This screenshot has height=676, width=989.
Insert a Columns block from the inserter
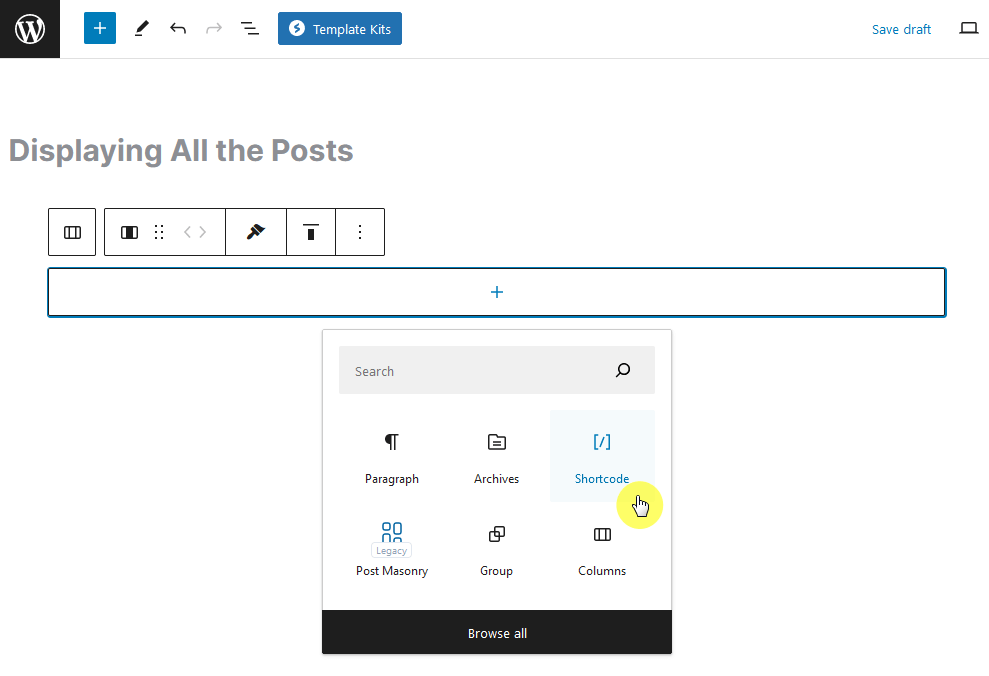602,549
